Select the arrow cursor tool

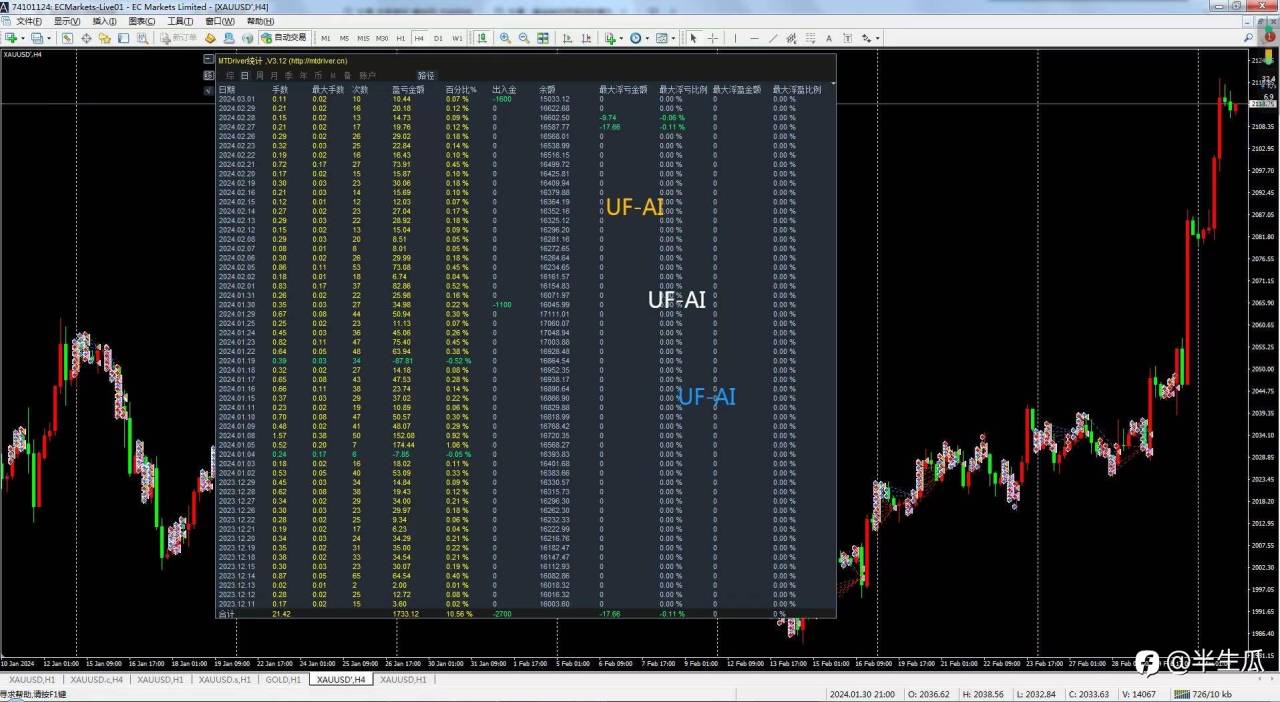(x=693, y=38)
